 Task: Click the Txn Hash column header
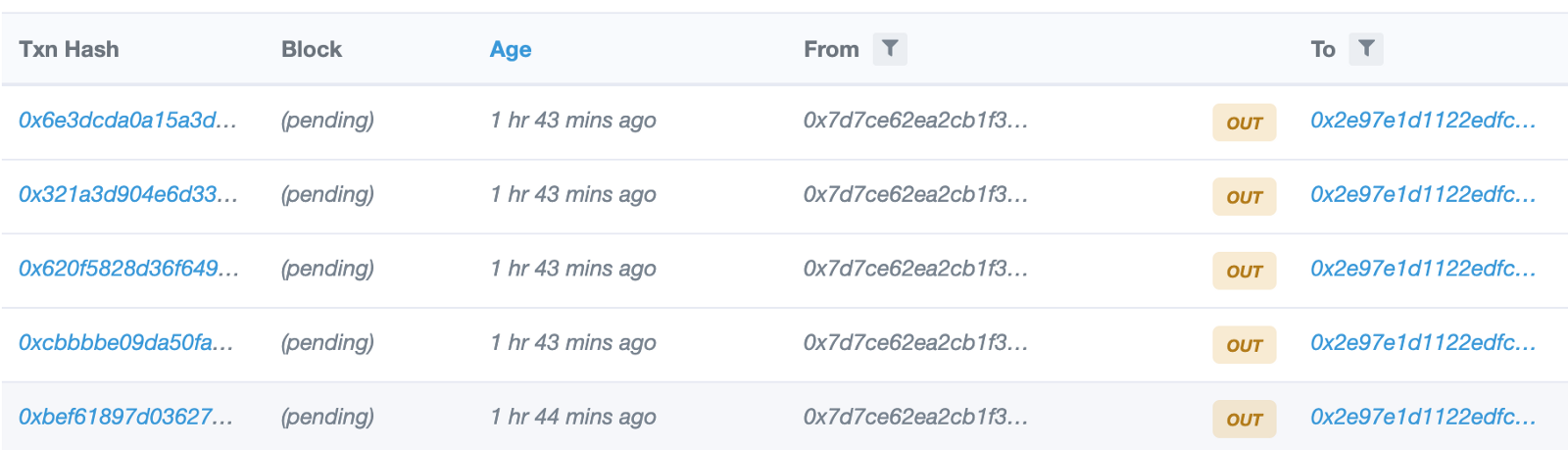click(69, 49)
